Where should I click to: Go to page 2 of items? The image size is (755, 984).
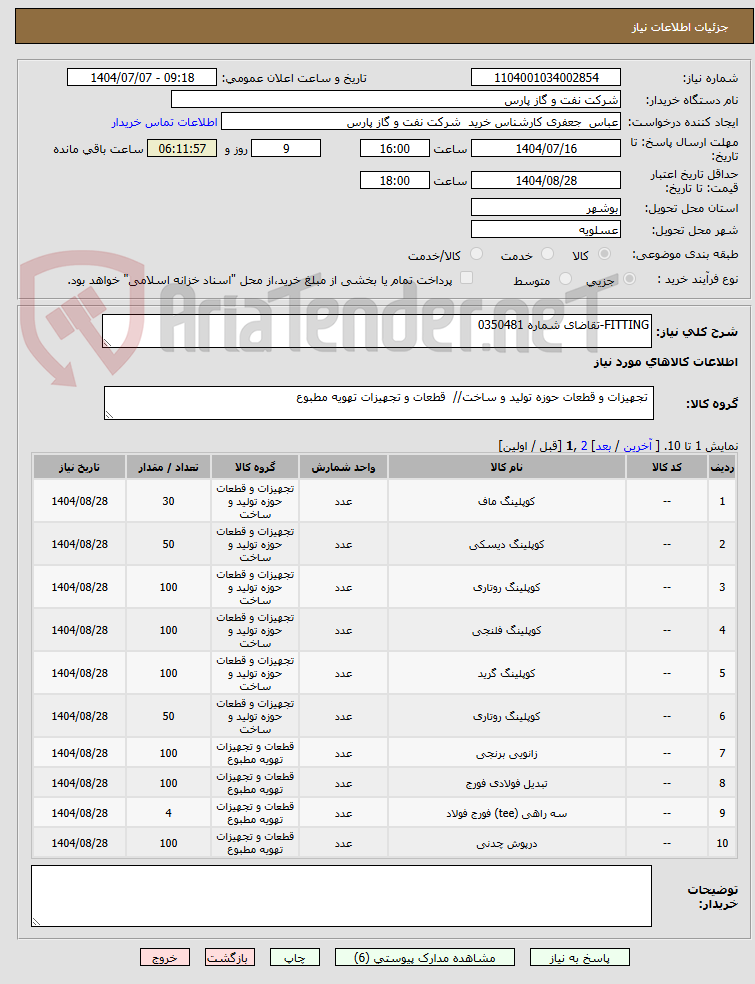coord(584,446)
